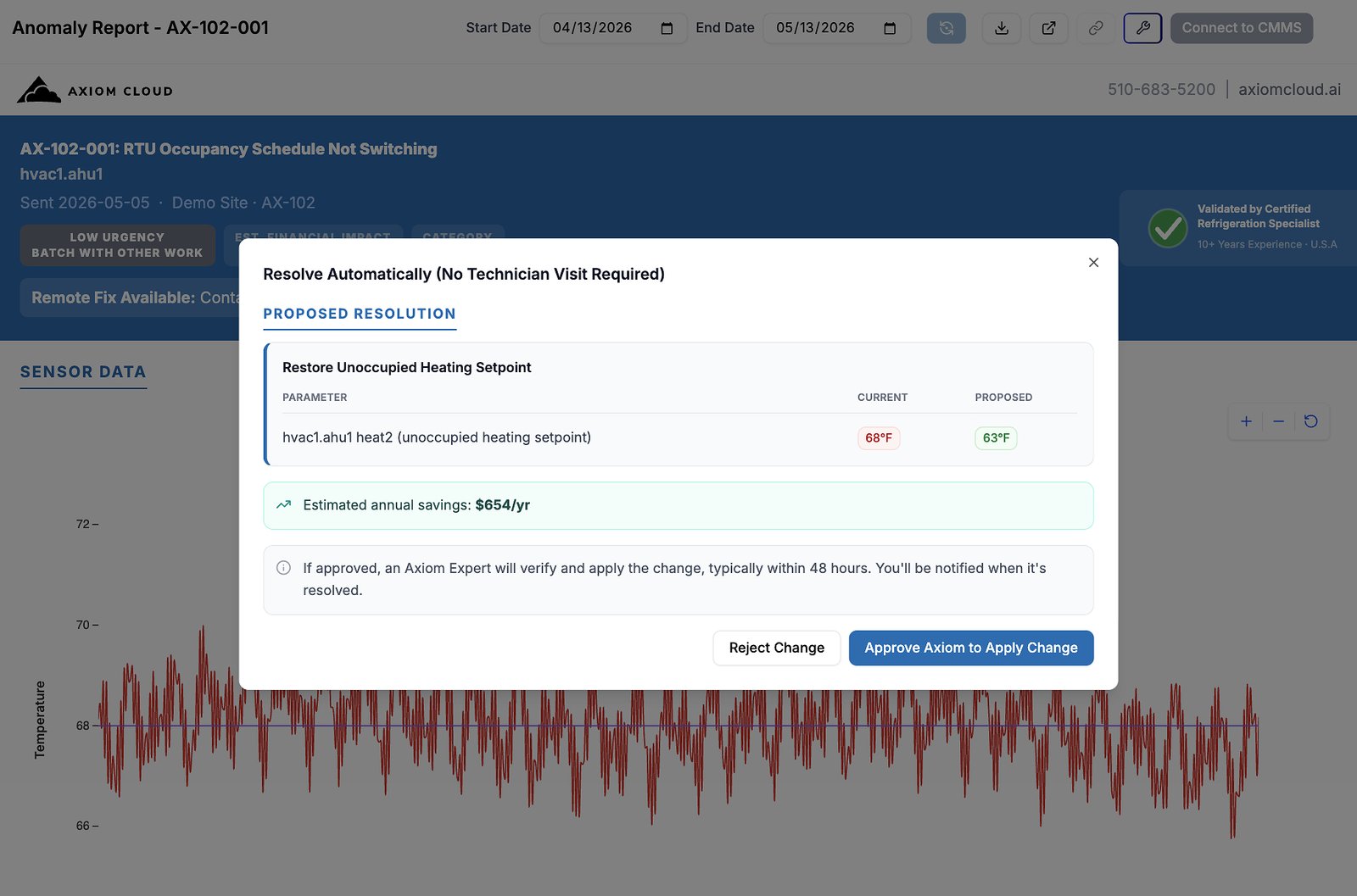This screenshot has width=1357, height=896.
Task: Click the wrench resolve tool icon
Action: 1142,28
